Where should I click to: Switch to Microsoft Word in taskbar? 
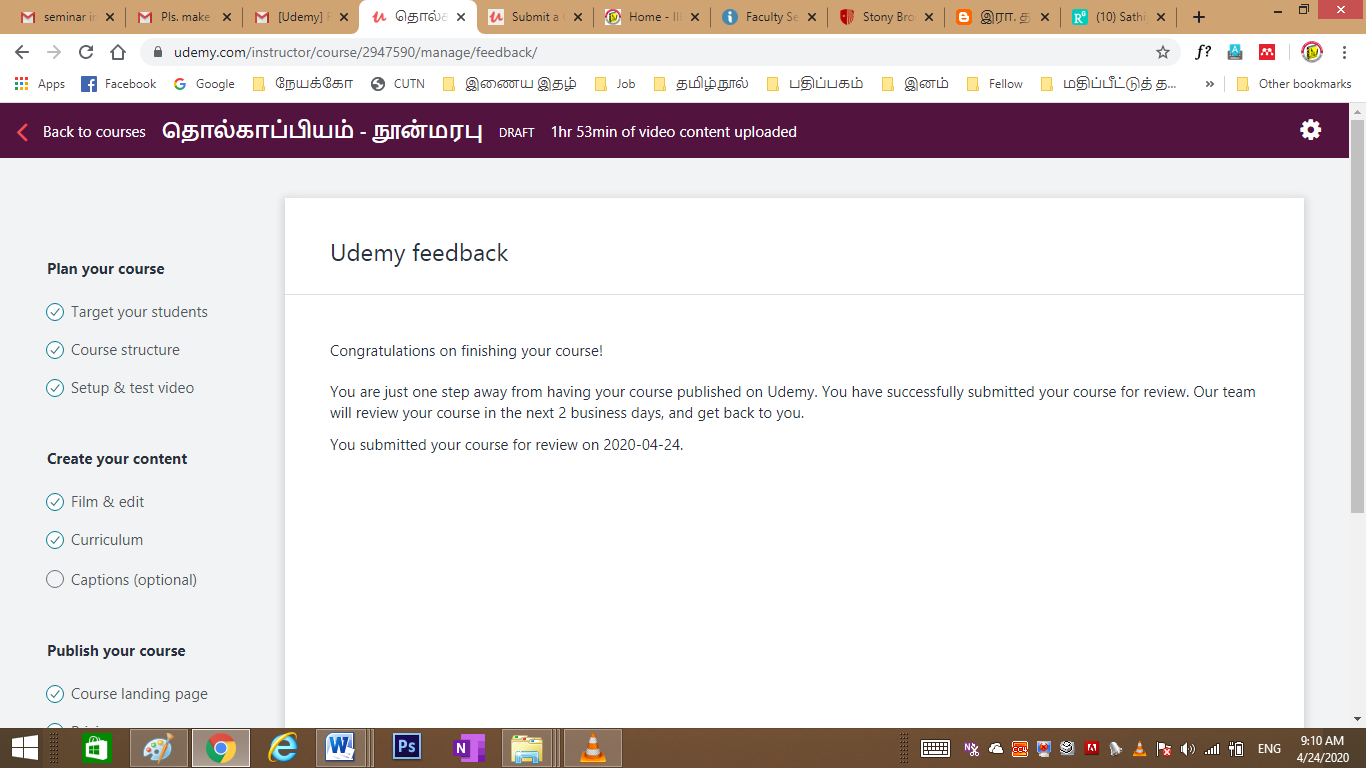341,748
